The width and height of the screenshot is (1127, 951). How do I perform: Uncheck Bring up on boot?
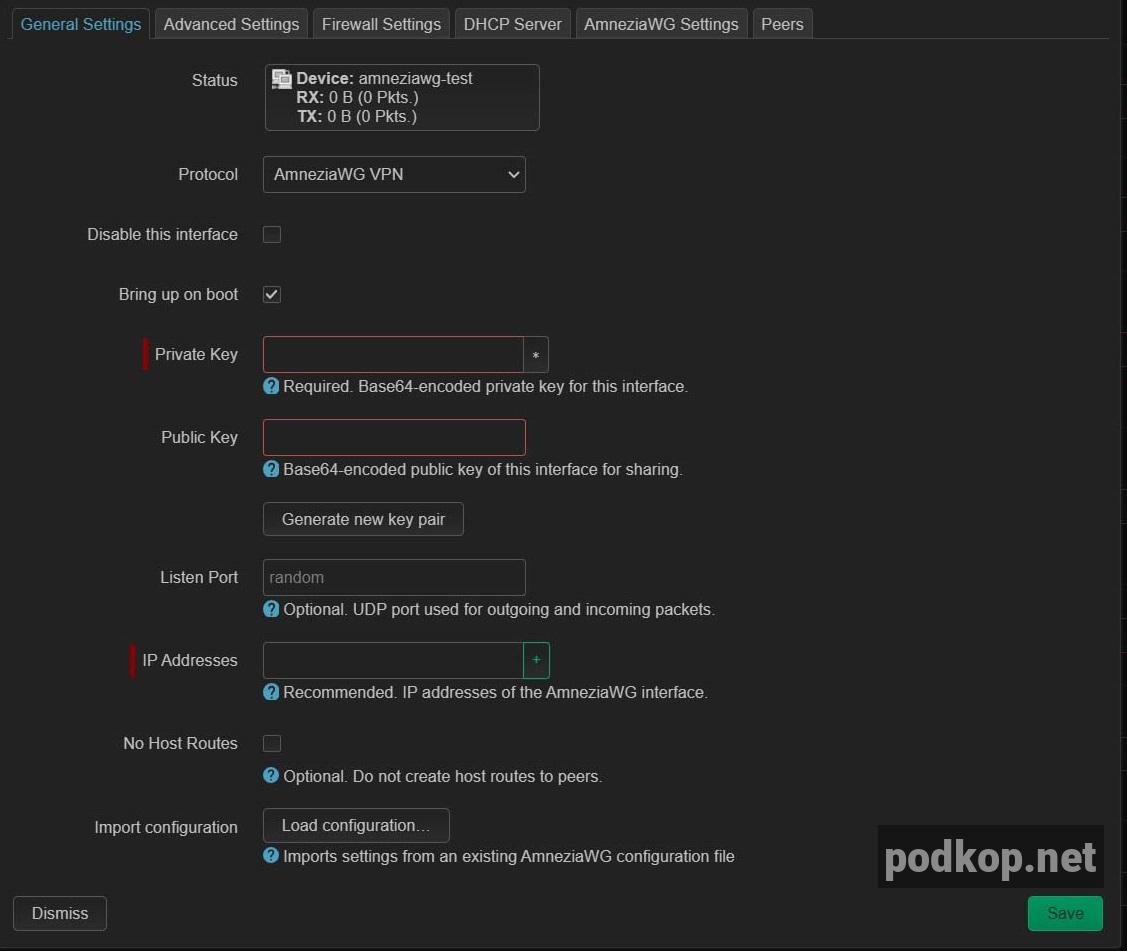tap(271, 294)
